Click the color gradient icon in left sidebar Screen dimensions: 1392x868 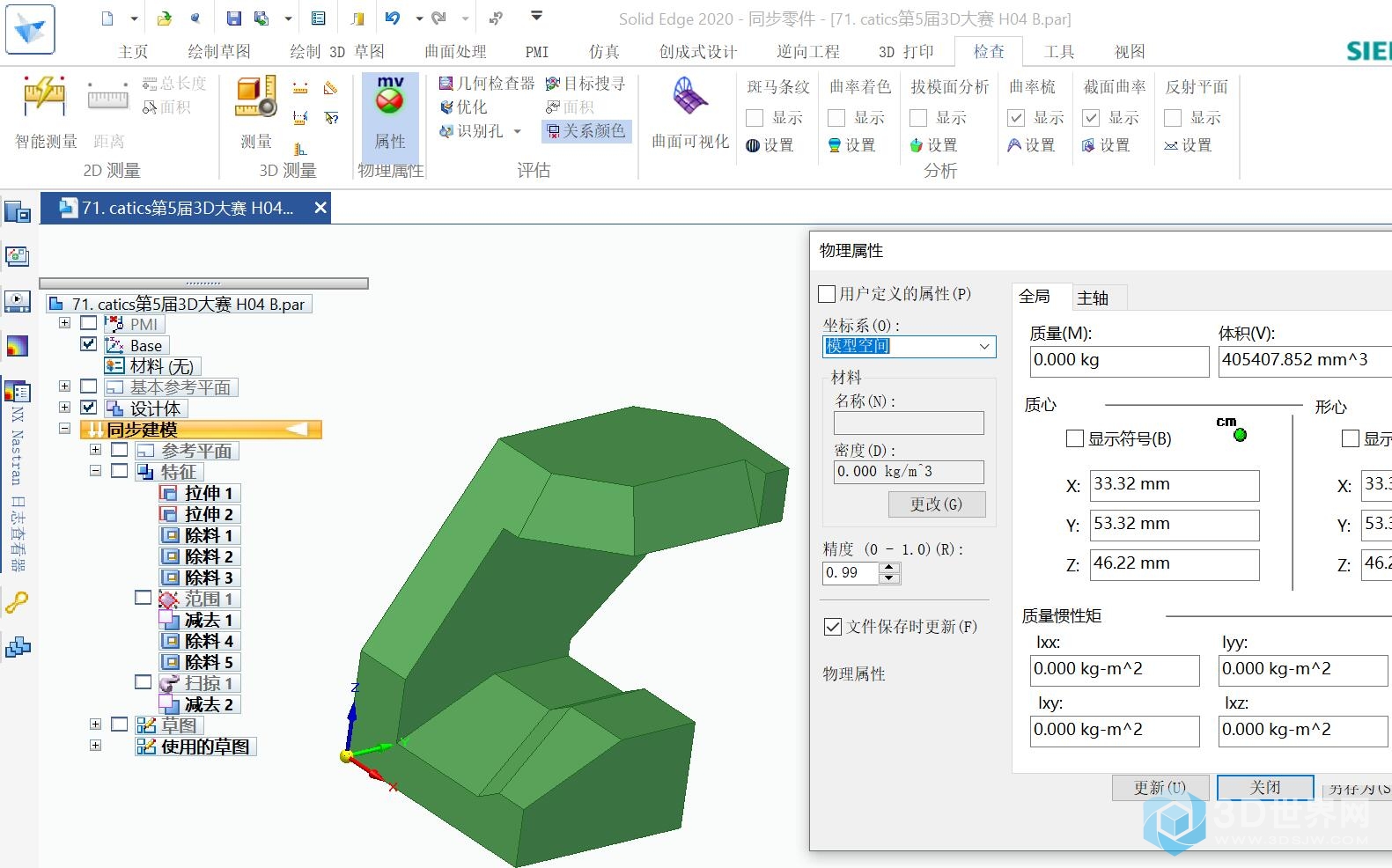pyautogui.click(x=17, y=346)
